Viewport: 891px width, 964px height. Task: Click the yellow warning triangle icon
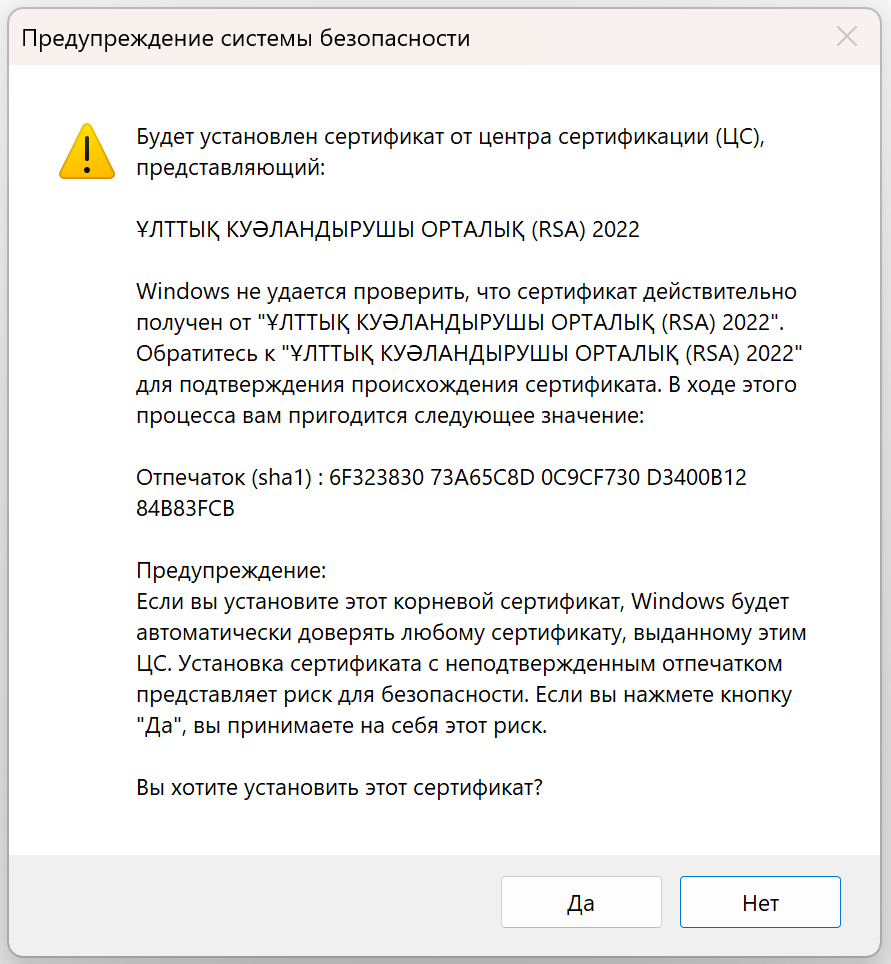click(87, 151)
